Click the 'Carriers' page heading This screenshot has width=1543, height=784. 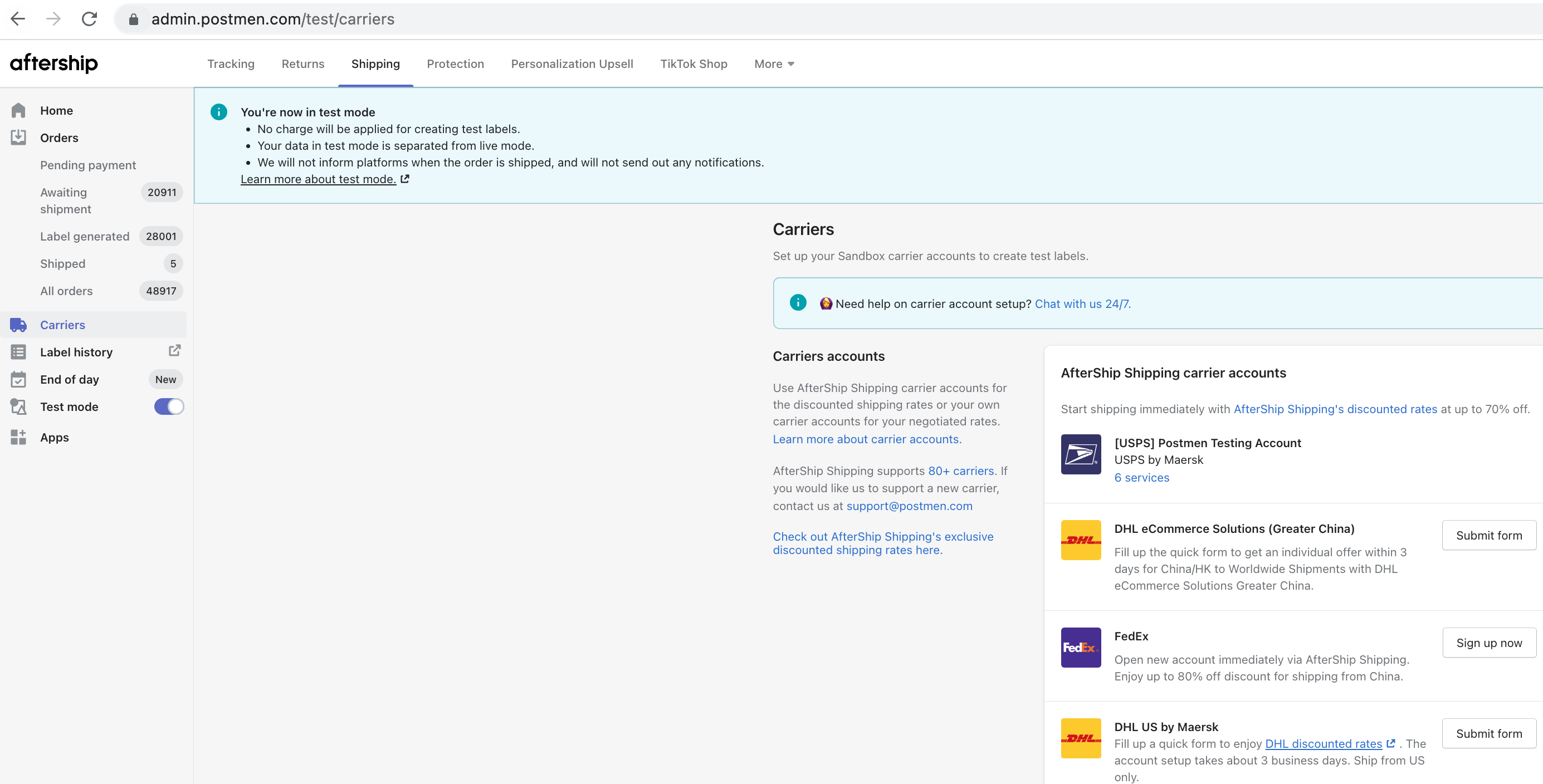[803, 229]
